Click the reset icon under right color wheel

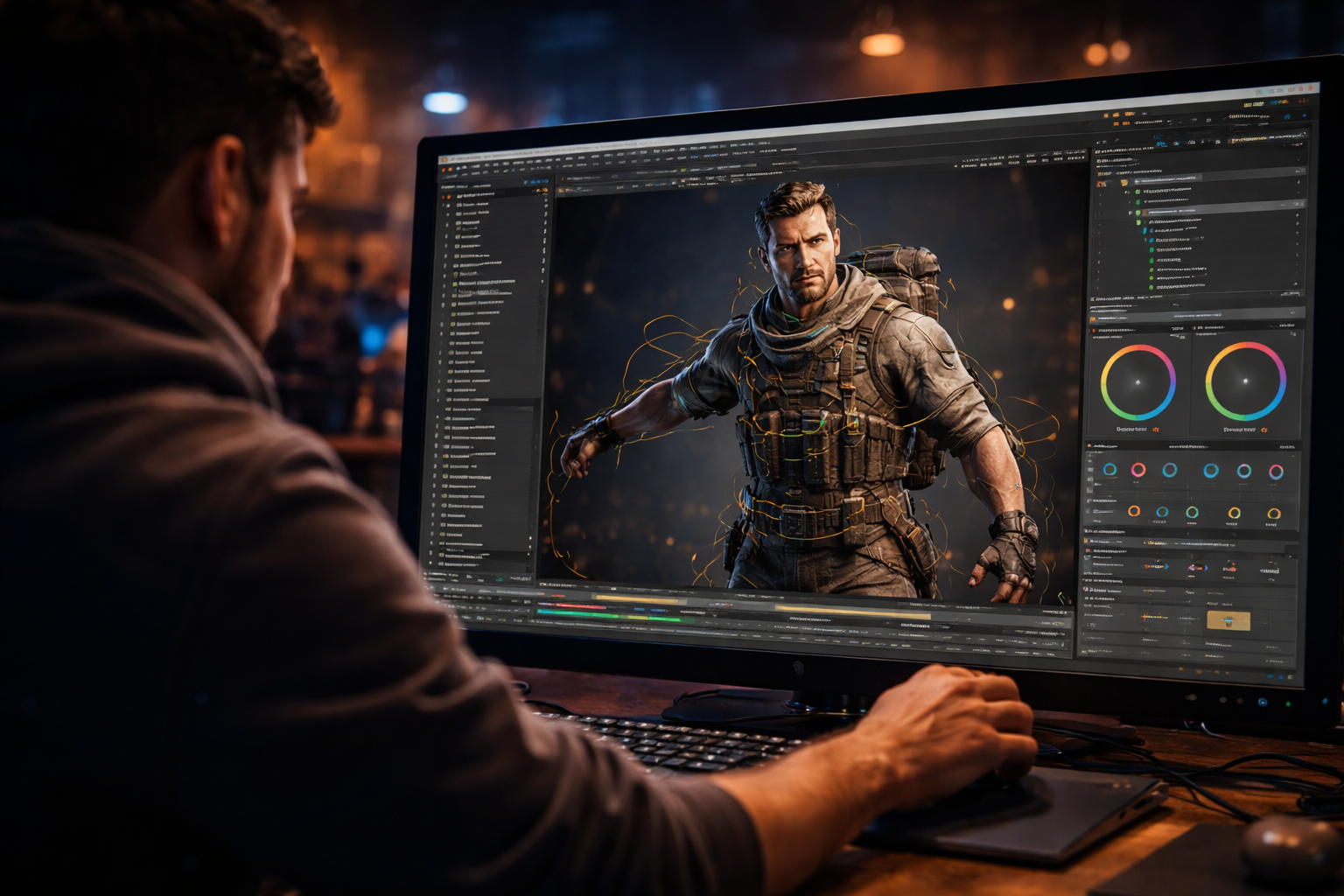point(1263,430)
